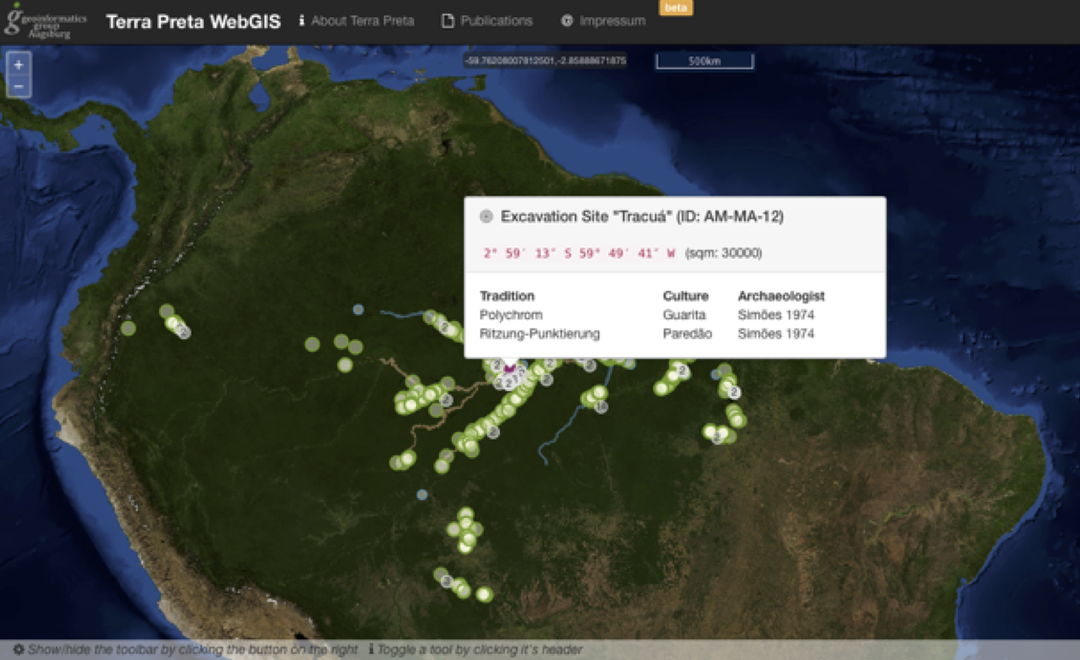
Task: Open the Impressum page
Action: click(603, 20)
